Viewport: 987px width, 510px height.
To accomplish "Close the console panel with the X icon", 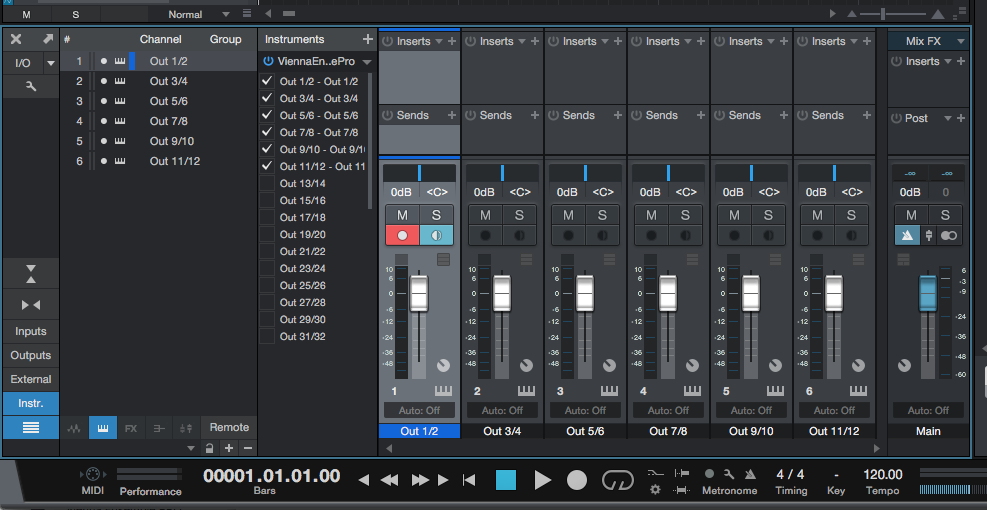I will tap(16, 39).
